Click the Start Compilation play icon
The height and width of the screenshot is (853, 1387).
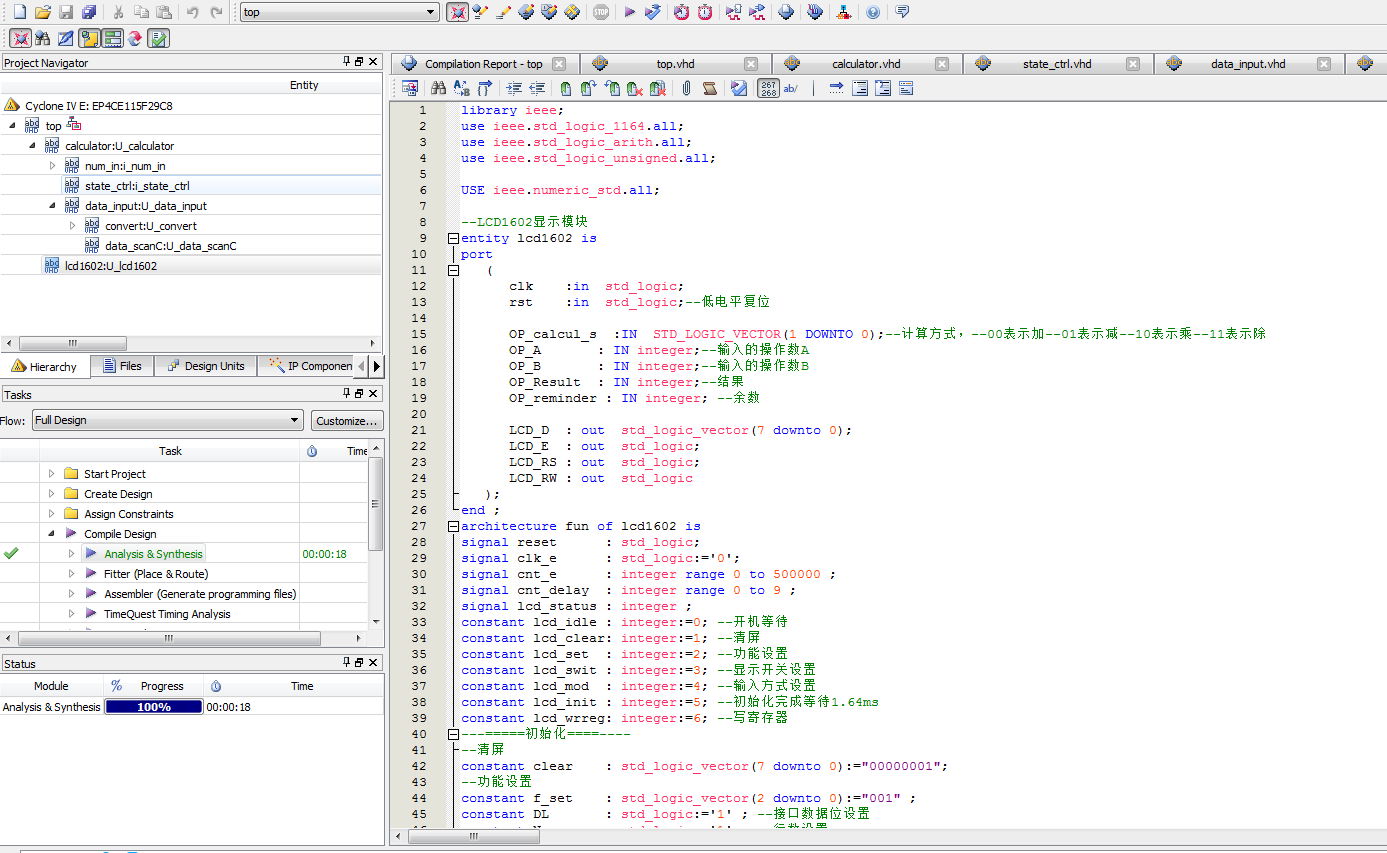(629, 12)
